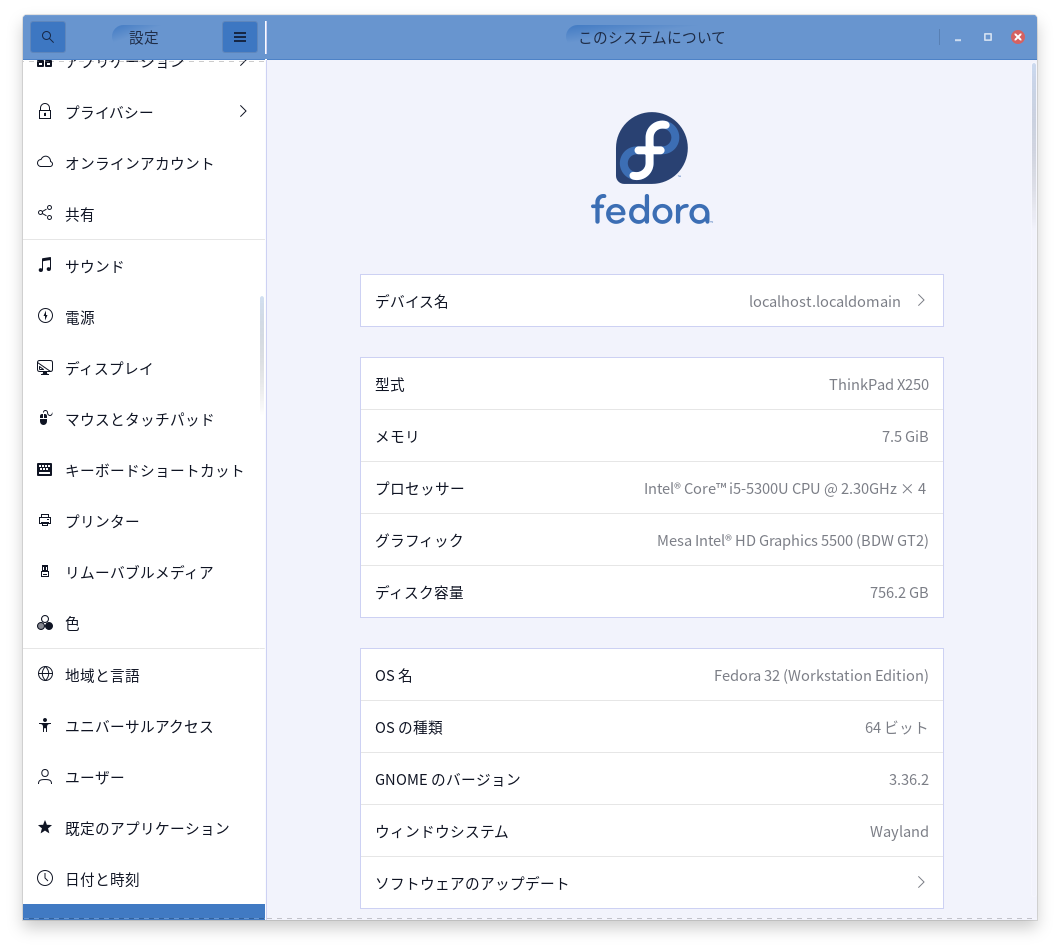Open ユニバーサルアクセス settings
The height and width of the screenshot is (951, 1060).
tap(144, 726)
